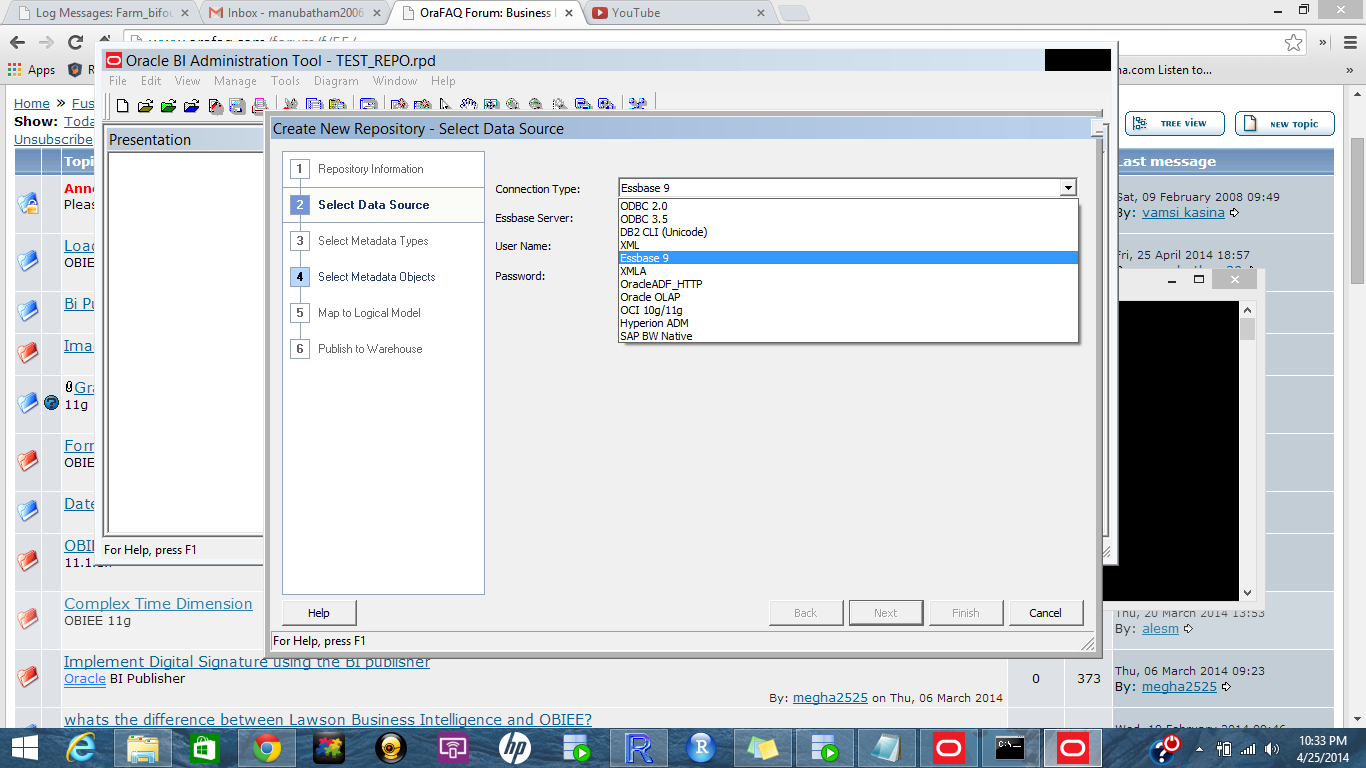Click the Paste clipboard toolbar icon
This screenshot has width=1366, height=768.
[337, 104]
